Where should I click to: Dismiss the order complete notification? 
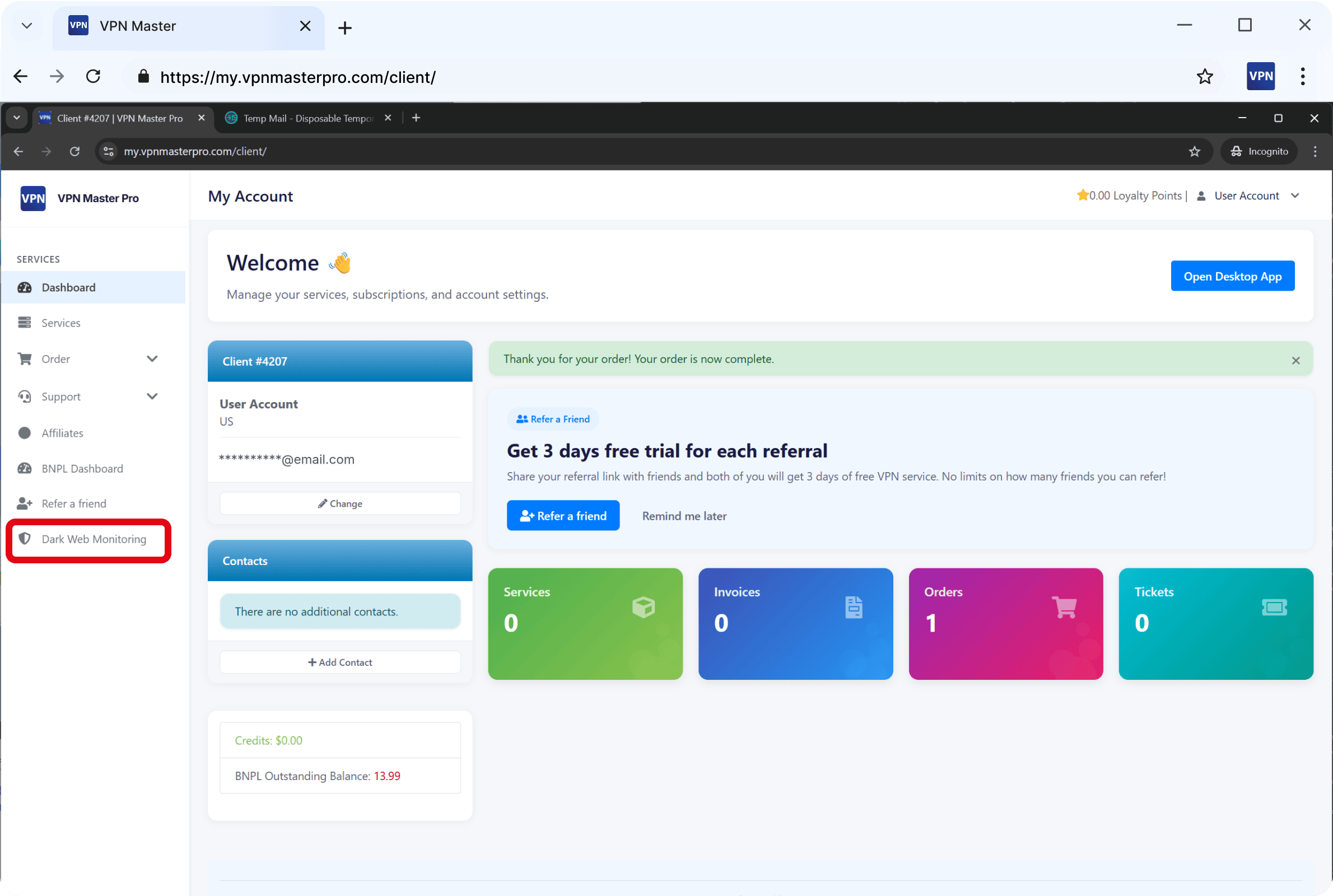(x=1295, y=361)
